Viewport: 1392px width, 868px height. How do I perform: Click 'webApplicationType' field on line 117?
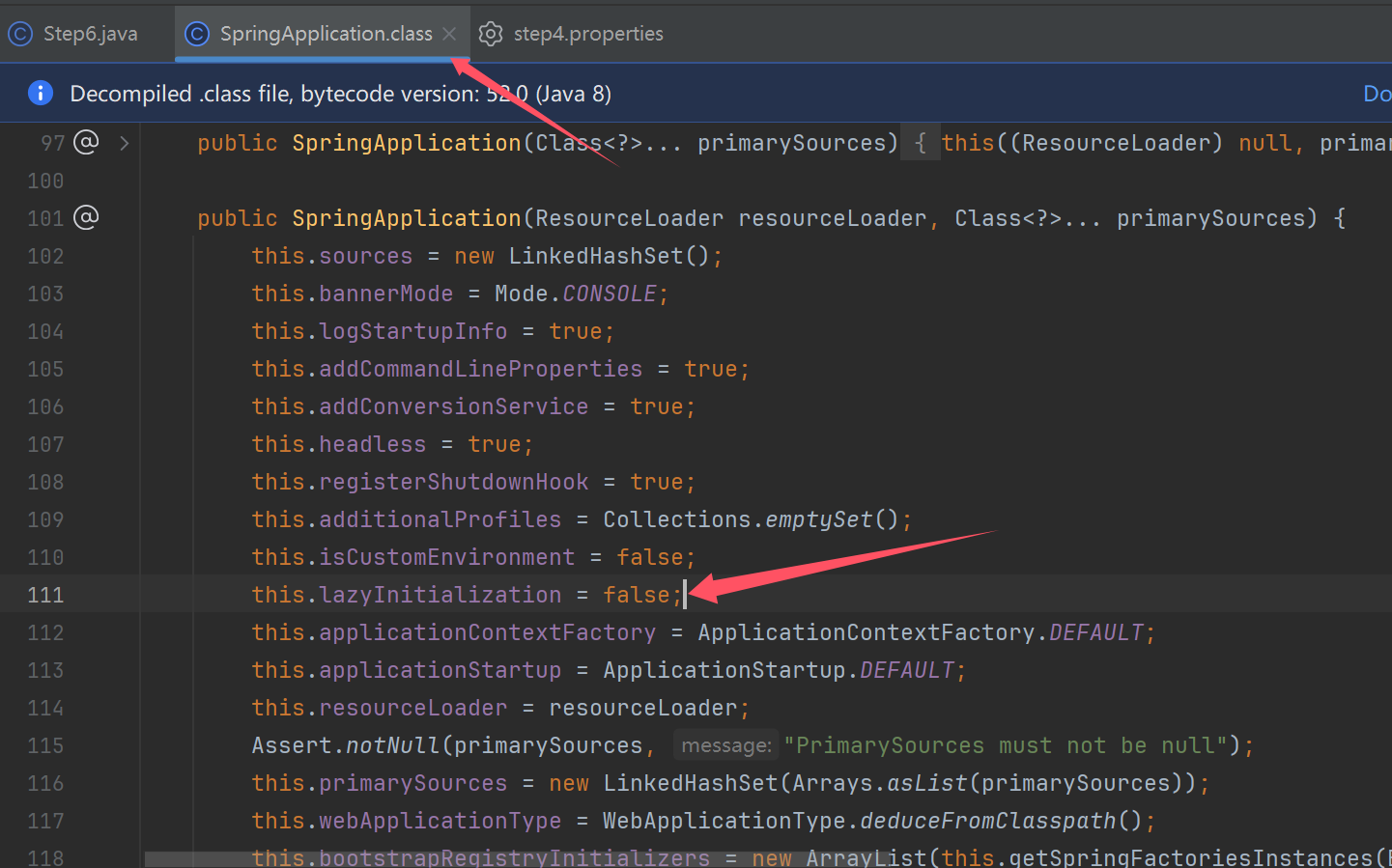440,821
